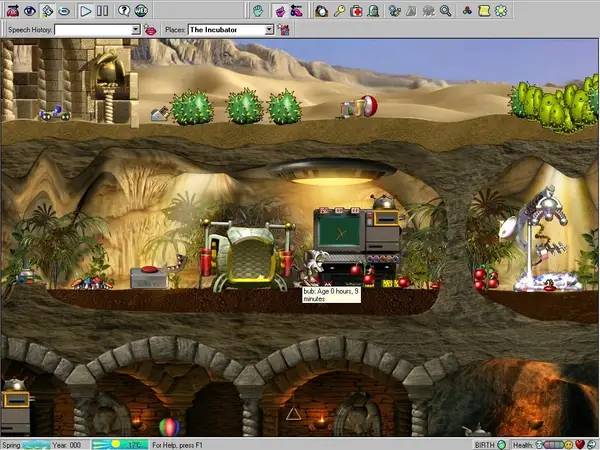Click the green flower icon in the toolbar
This screenshot has width=600, height=450.
coord(502,10)
